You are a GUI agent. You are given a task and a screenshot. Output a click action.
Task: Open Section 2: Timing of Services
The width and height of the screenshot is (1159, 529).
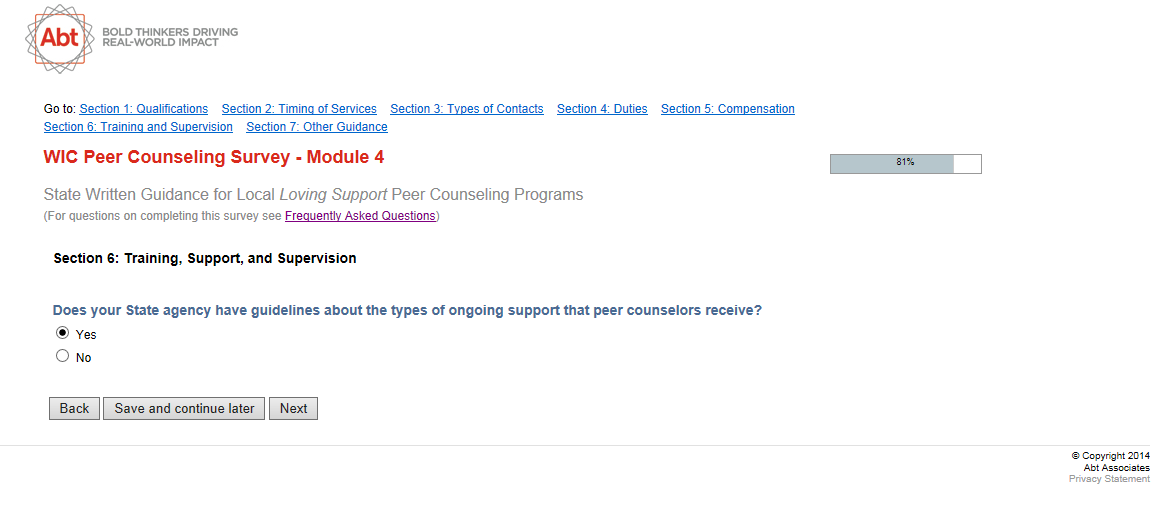pyautogui.click(x=299, y=109)
